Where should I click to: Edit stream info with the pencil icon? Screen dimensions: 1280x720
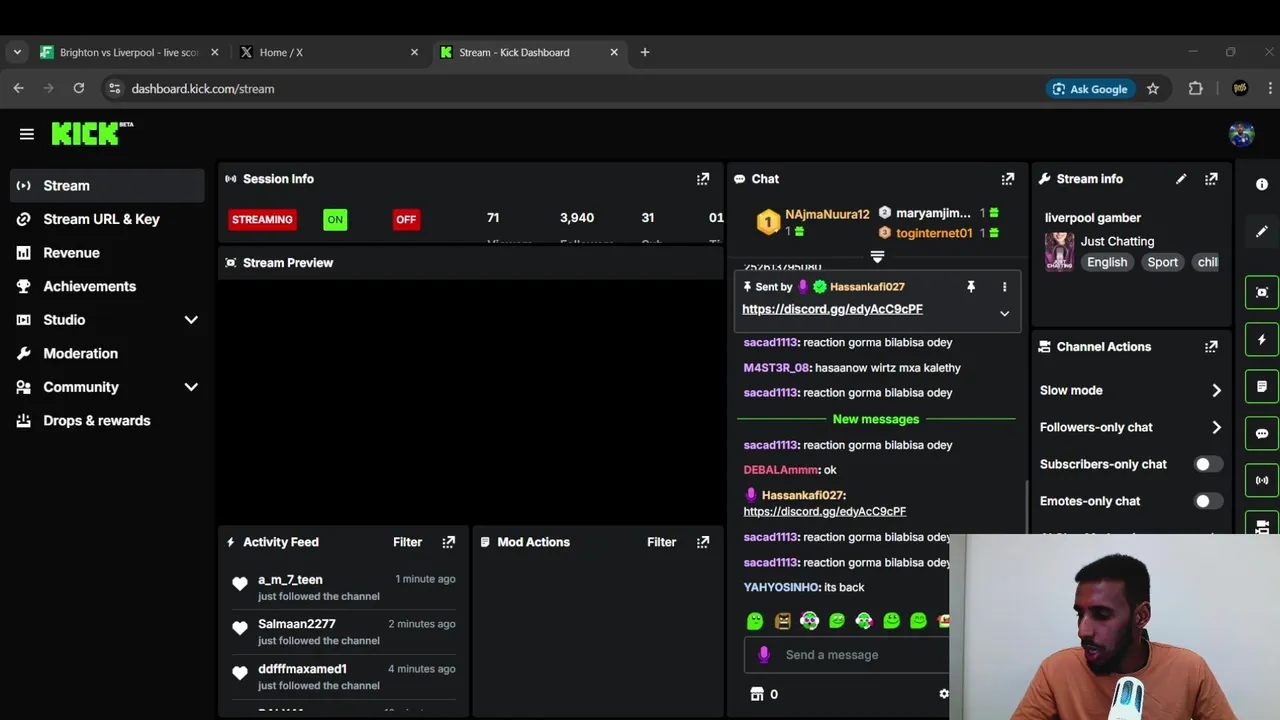(x=1181, y=179)
